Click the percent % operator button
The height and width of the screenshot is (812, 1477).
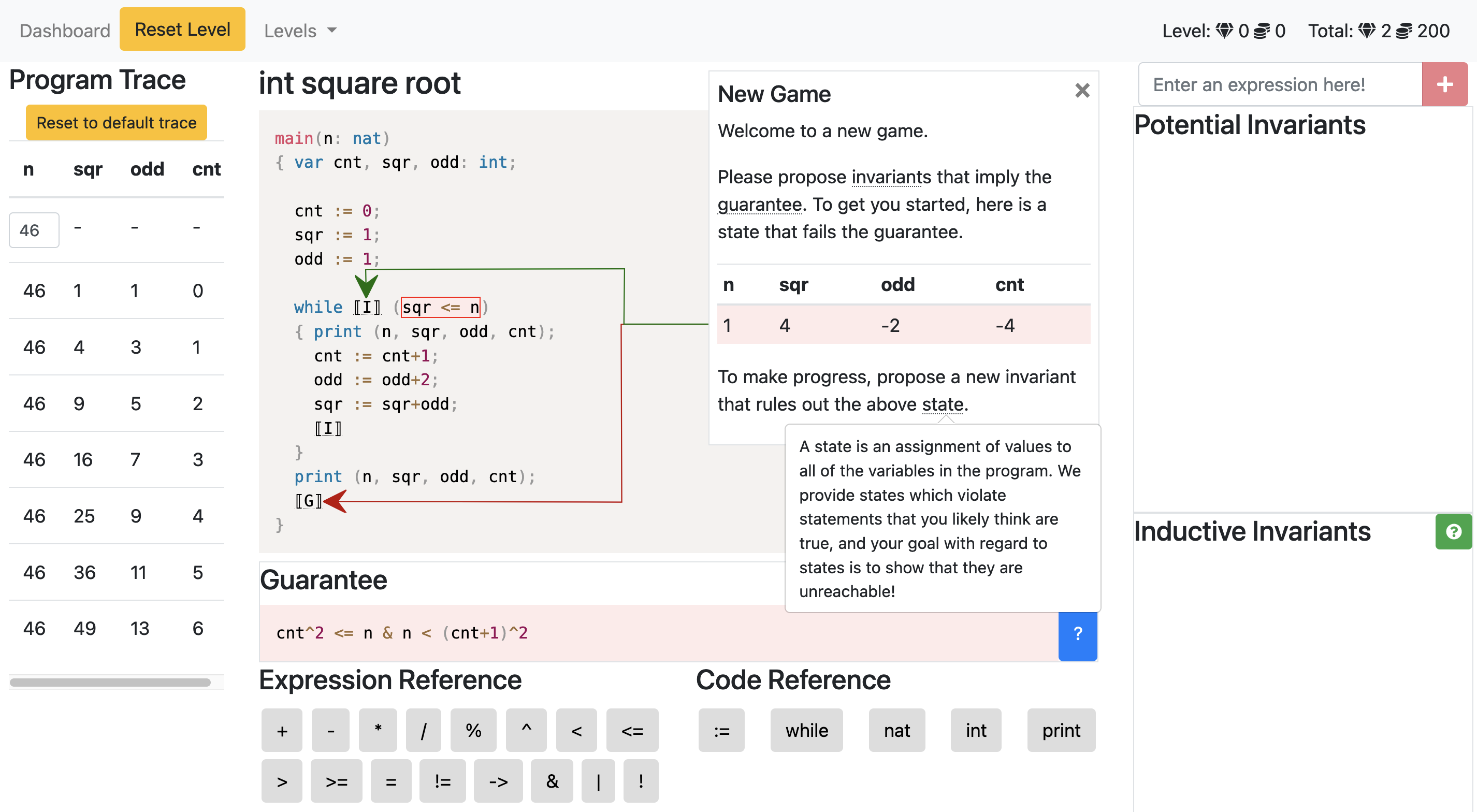[473, 730]
